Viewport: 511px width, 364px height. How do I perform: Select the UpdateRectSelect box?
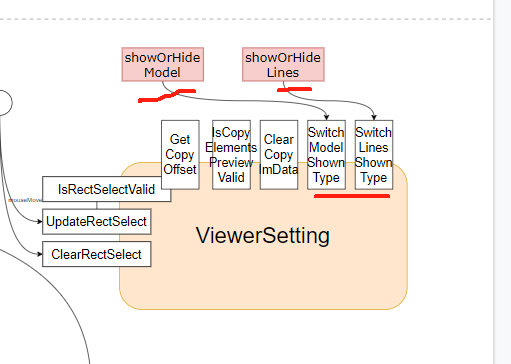pyautogui.click(x=97, y=222)
